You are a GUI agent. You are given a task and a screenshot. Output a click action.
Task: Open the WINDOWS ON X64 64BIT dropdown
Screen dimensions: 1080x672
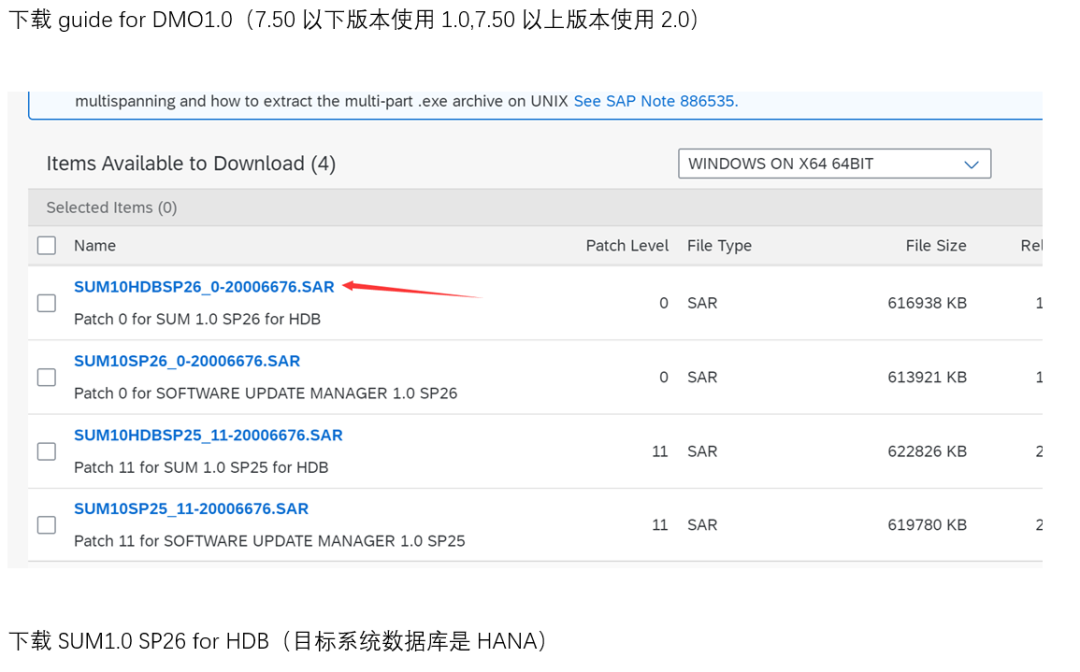[834, 164]
